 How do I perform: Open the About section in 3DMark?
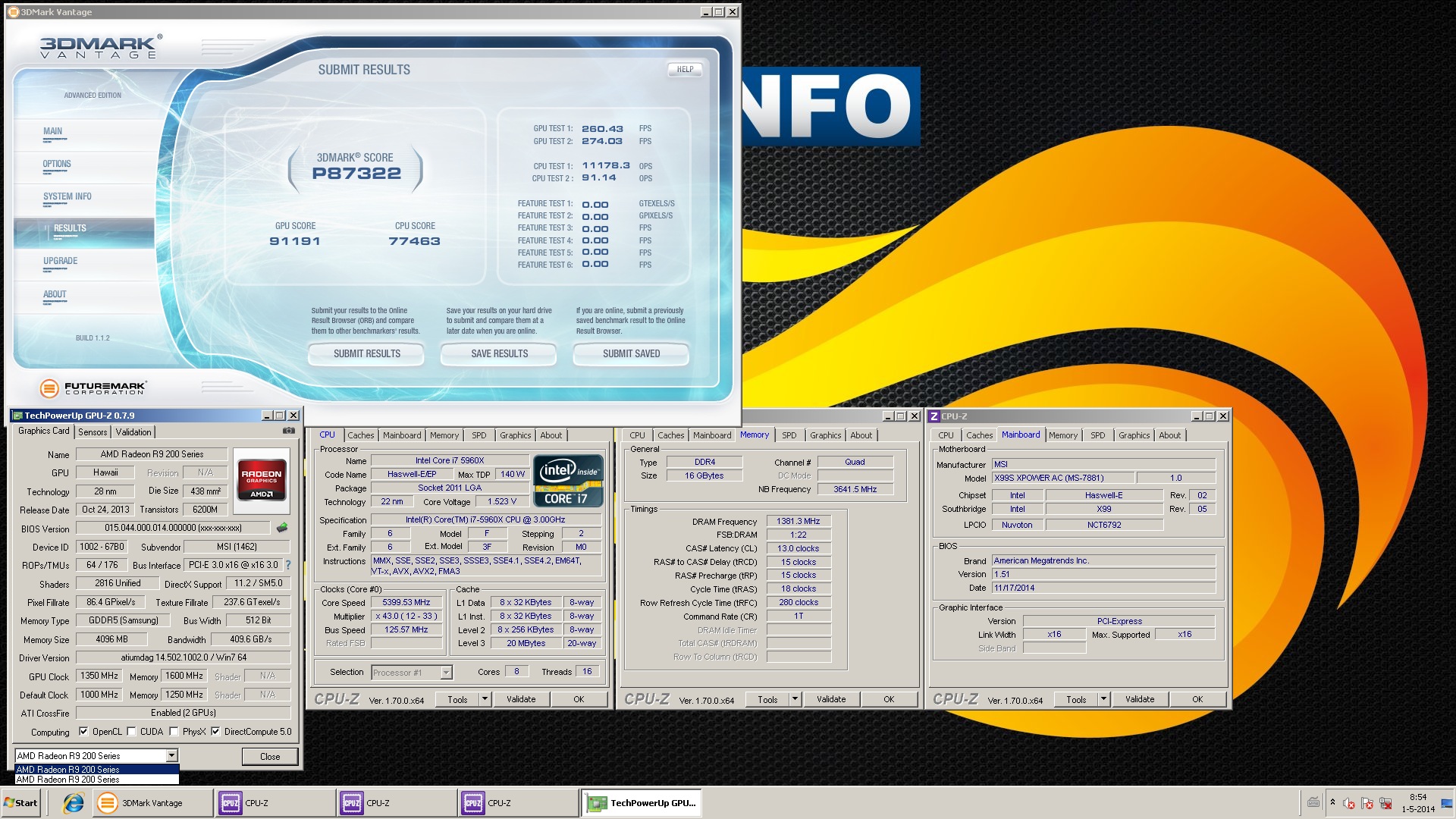click(55, 294)
